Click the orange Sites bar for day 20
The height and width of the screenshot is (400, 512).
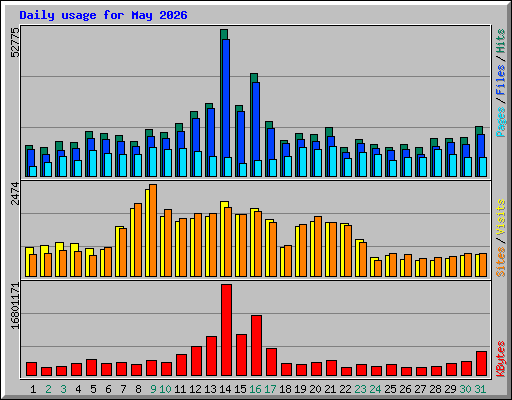(x=318, y=246)
